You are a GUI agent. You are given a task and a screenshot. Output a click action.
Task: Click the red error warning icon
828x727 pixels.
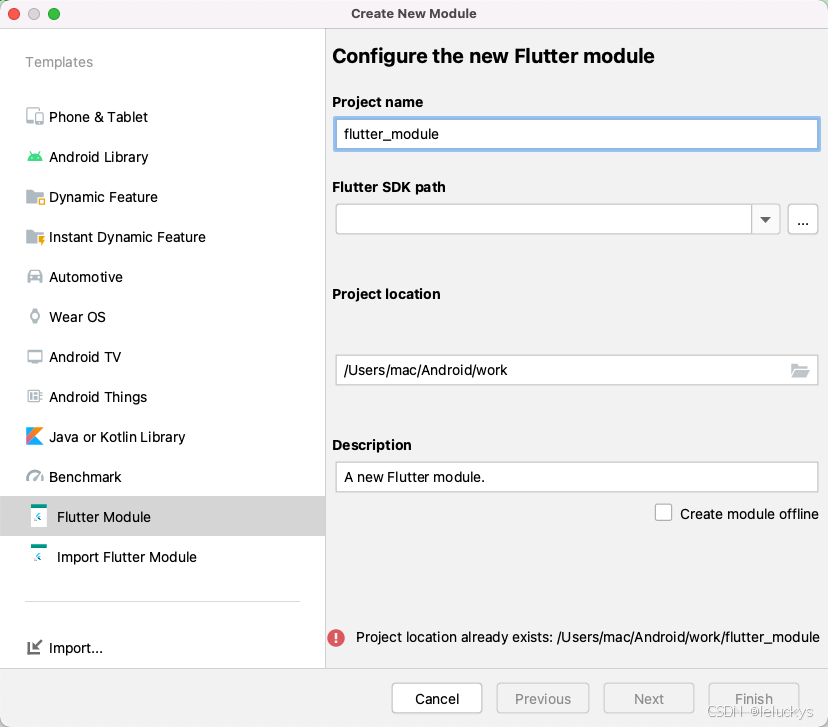[336, 638]
